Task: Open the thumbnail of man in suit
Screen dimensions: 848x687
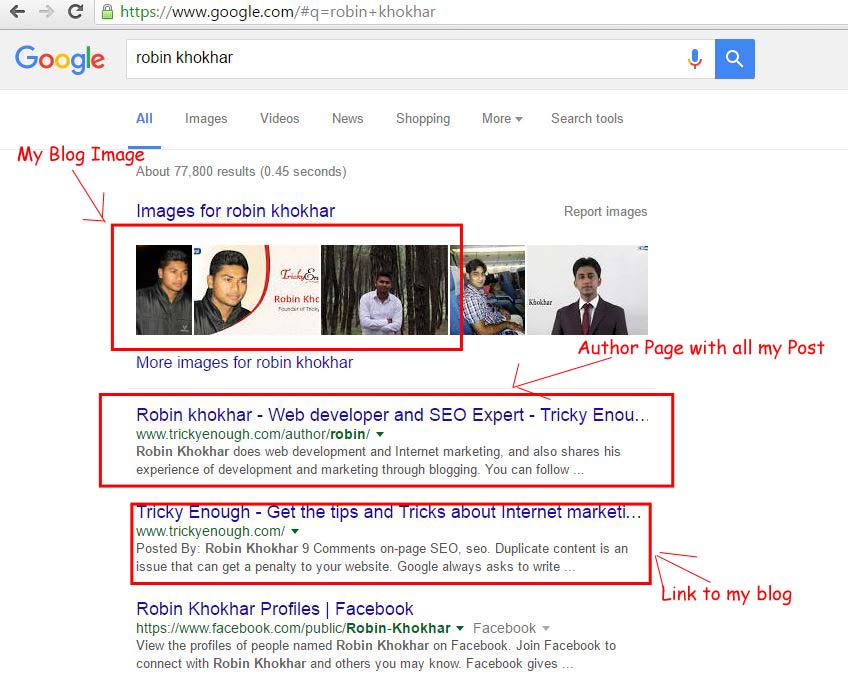Action: pos(587,290)
